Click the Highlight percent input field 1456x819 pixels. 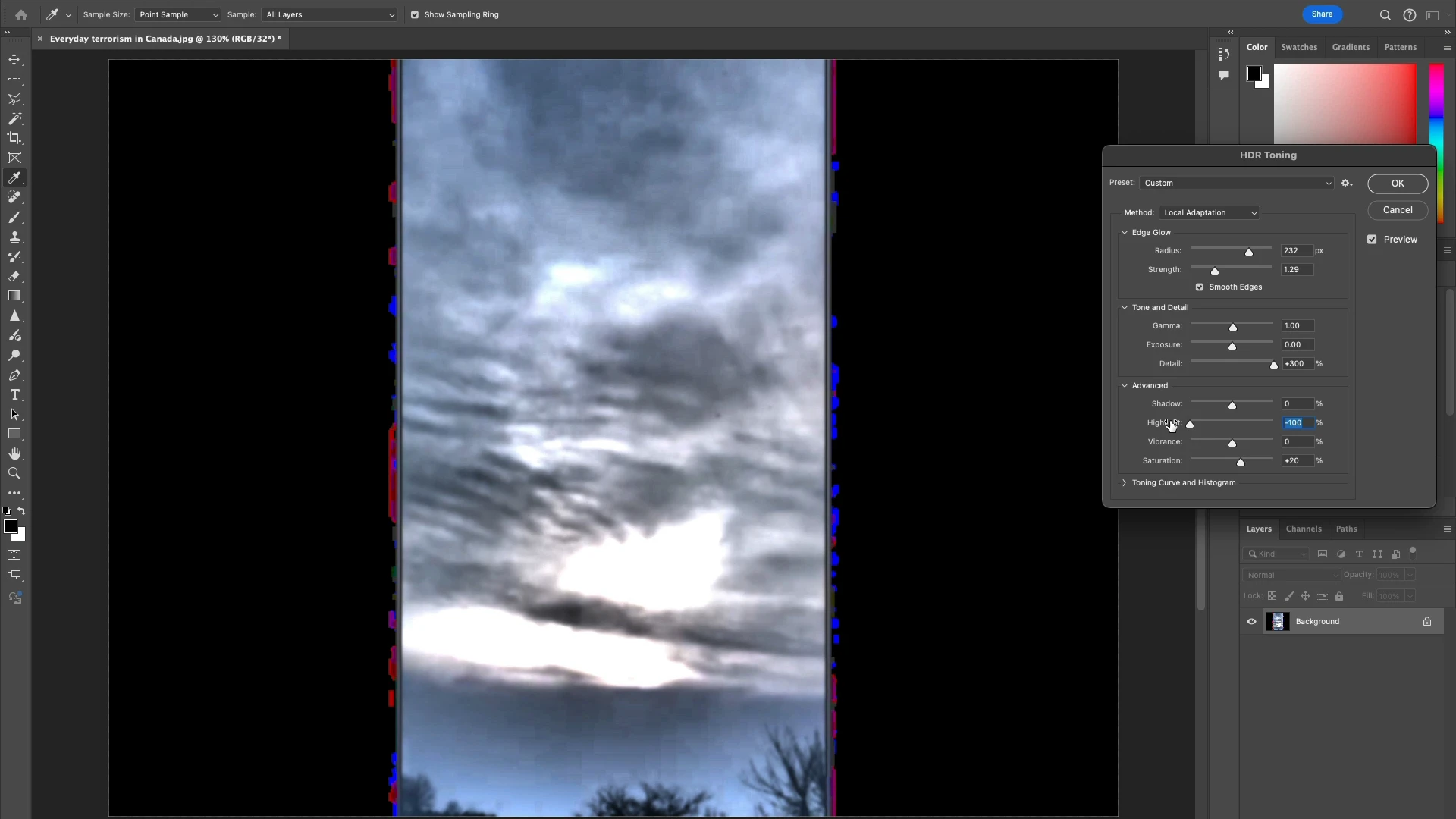tap(1298, 422)
